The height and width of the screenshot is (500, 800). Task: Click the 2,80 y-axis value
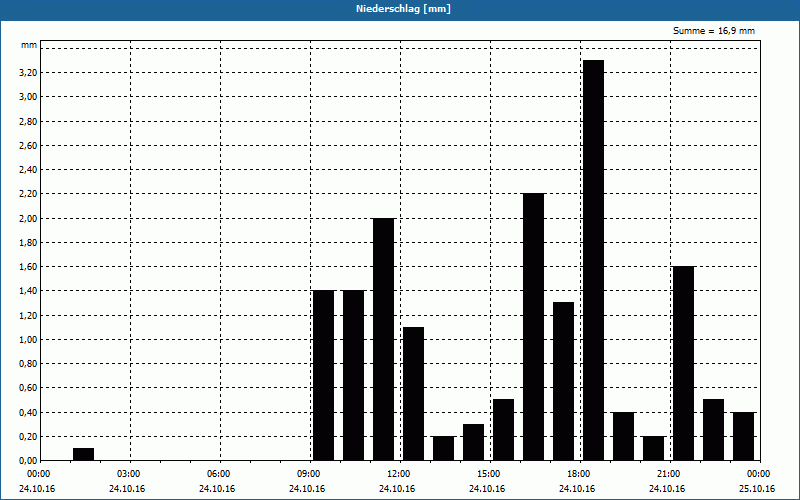tap(28, 121)
